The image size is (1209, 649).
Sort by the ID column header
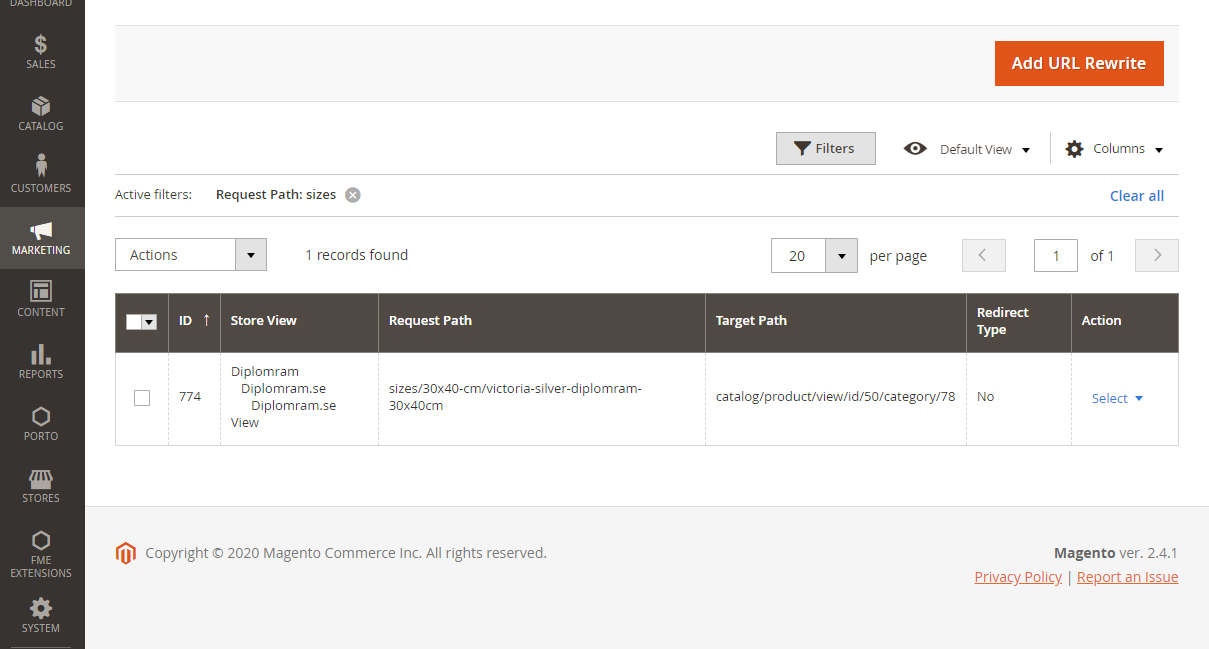194,321
